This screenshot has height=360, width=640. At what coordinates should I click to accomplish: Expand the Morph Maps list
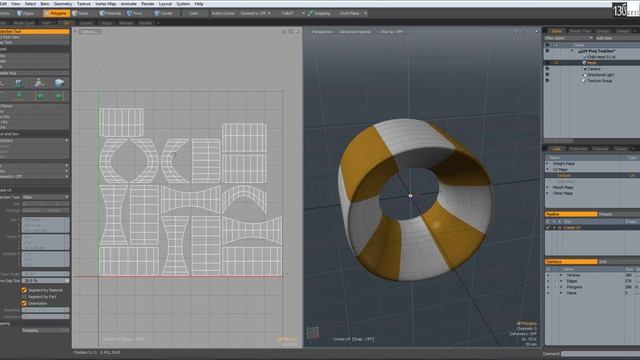[x=548, y=187]
